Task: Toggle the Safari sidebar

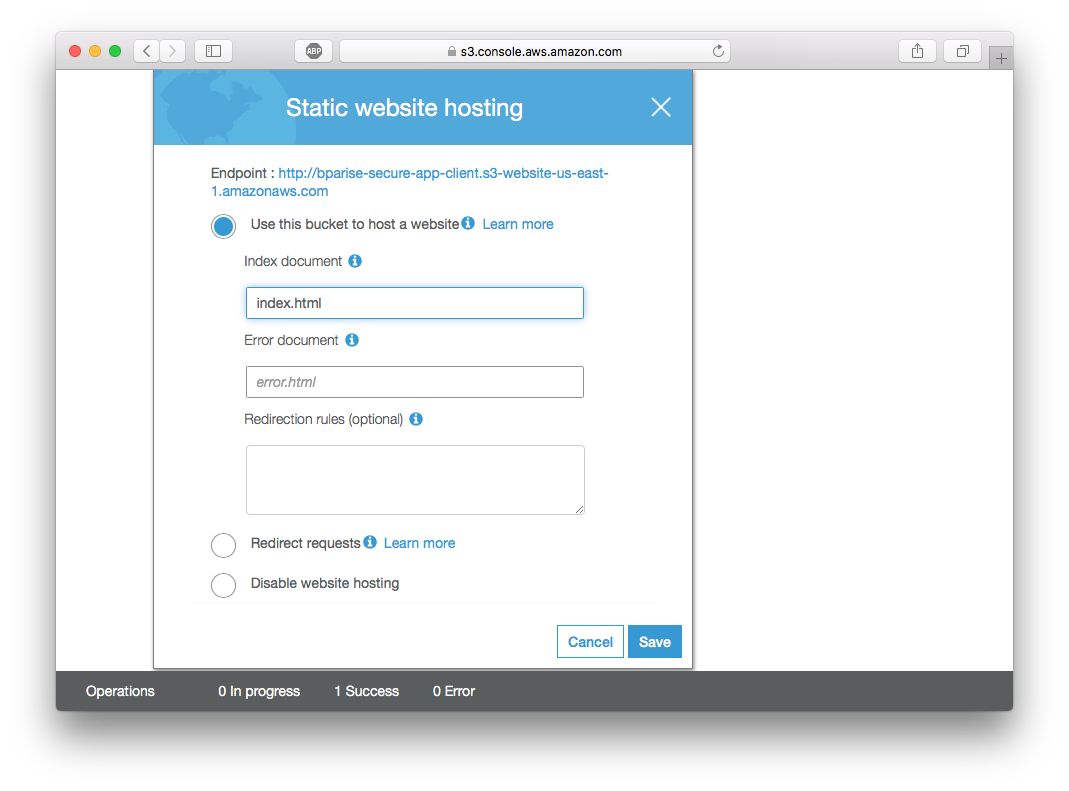Action: click(213, 51)
